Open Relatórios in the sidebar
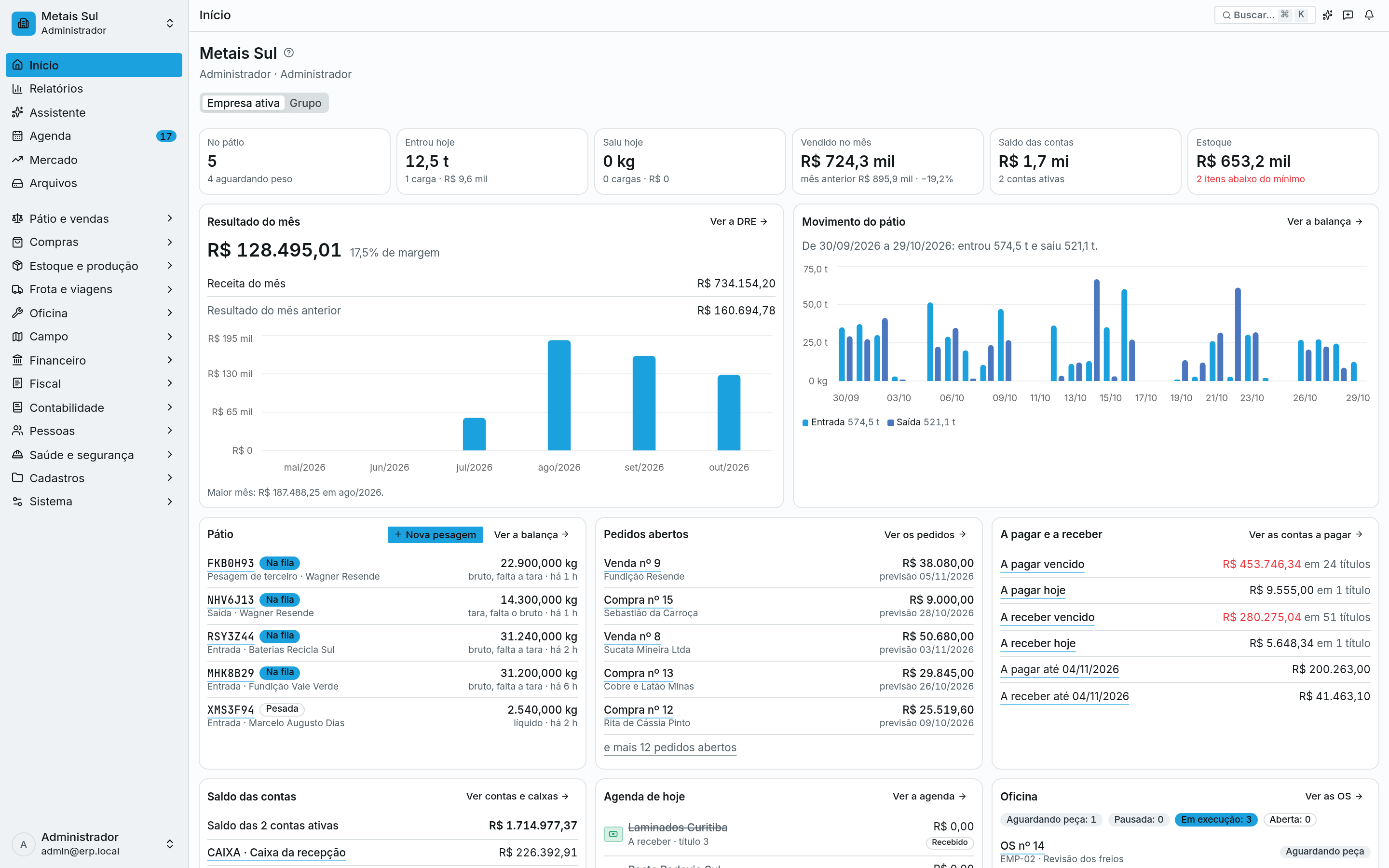1389x868 pixels. (94, 88)
